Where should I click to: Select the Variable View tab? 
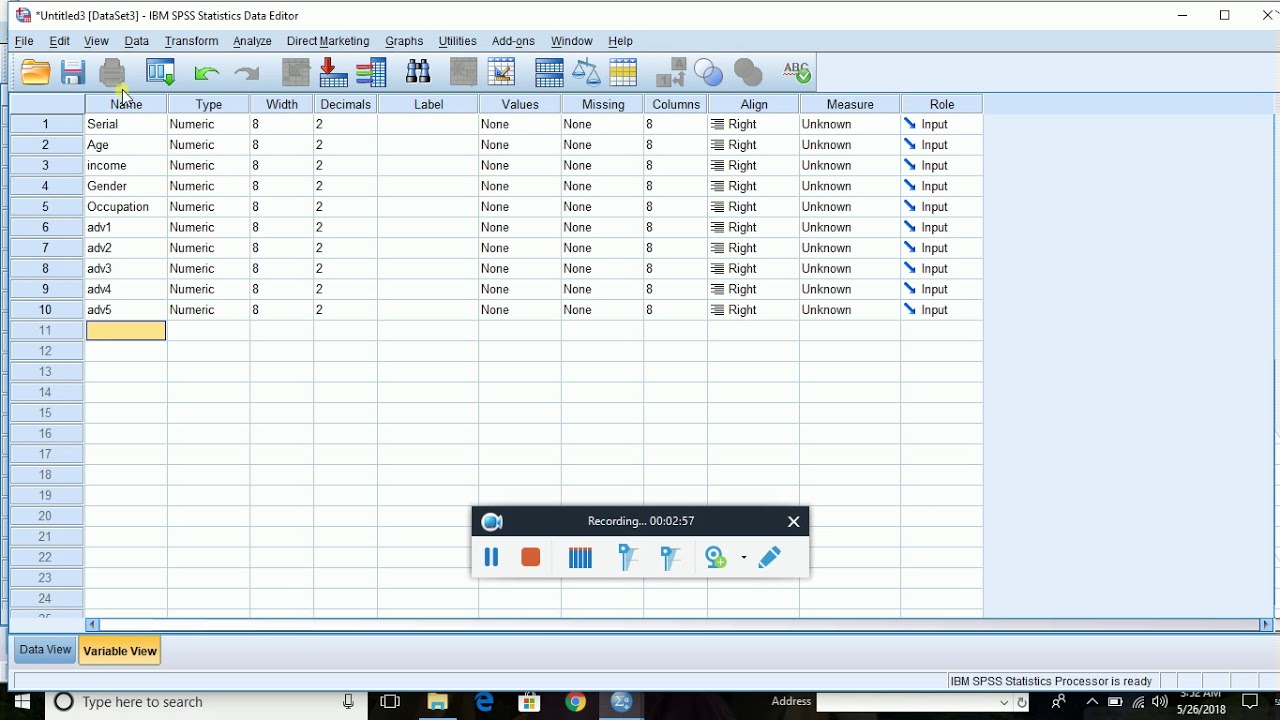click(120, 651)
